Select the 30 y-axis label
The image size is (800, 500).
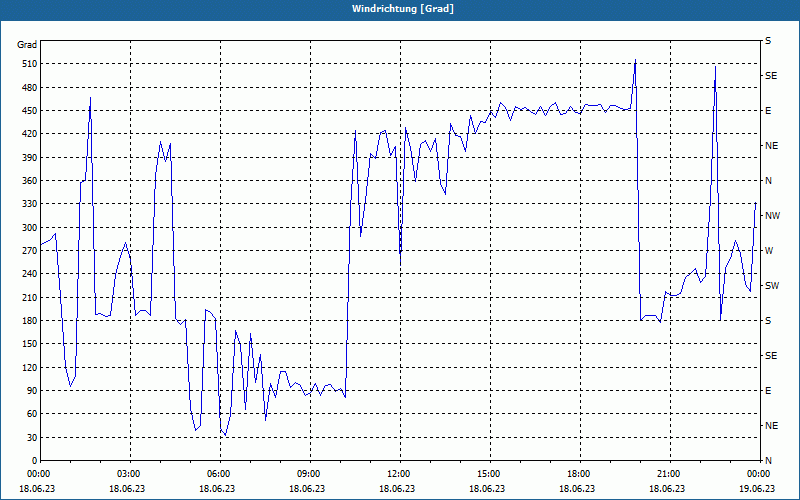point(32,437)
